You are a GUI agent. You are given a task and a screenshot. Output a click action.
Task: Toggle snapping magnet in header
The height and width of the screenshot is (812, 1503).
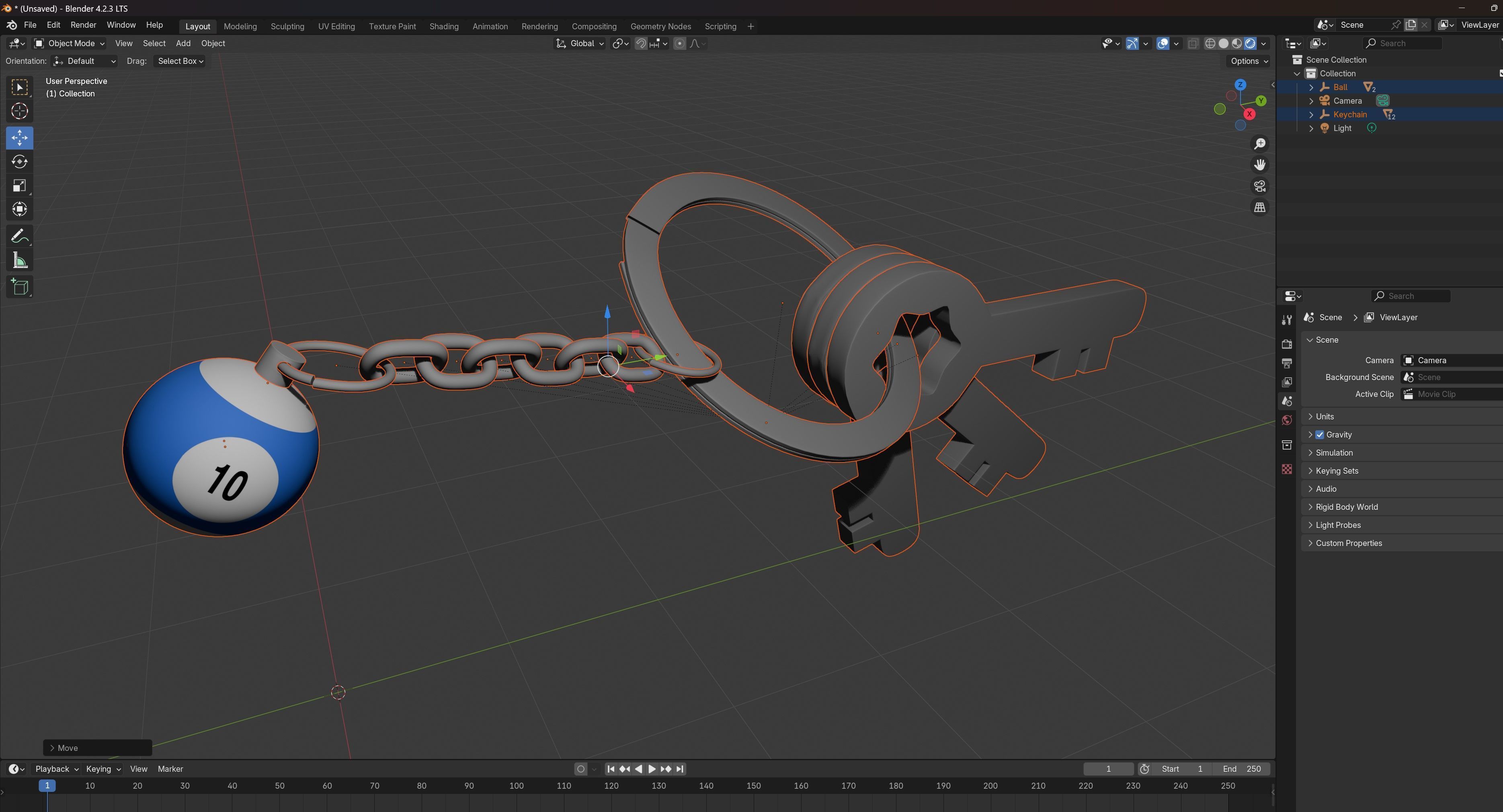[641, 43]
